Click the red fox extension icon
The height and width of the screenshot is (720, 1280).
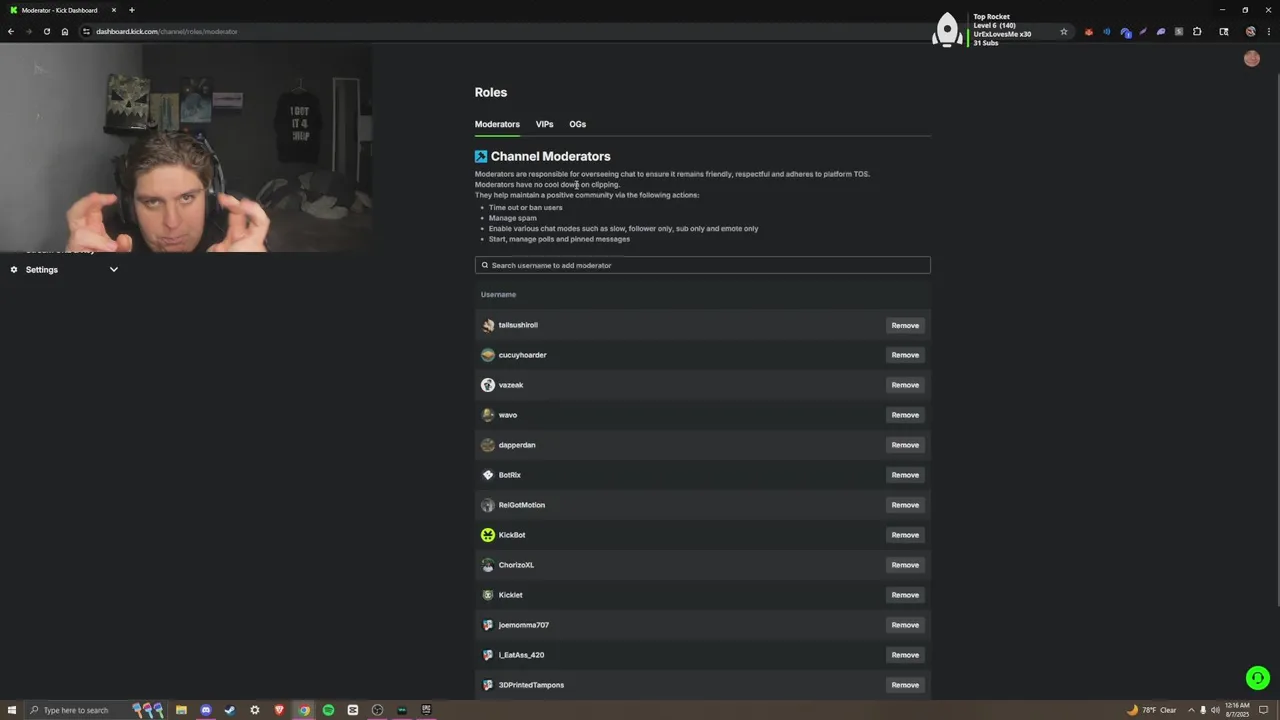[1089, 32]
